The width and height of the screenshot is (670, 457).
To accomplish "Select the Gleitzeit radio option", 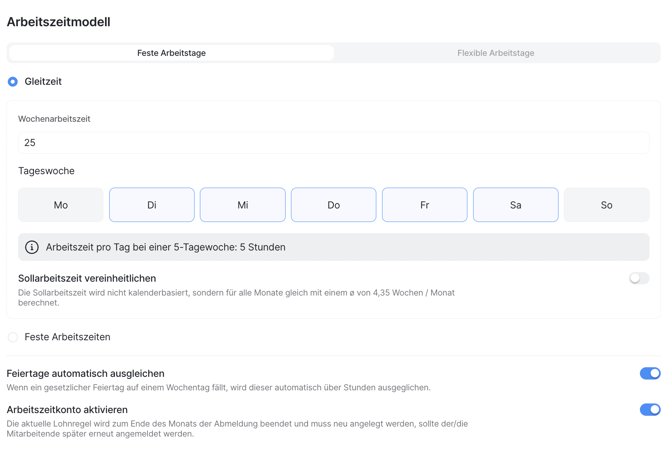I will pos(13,82).
